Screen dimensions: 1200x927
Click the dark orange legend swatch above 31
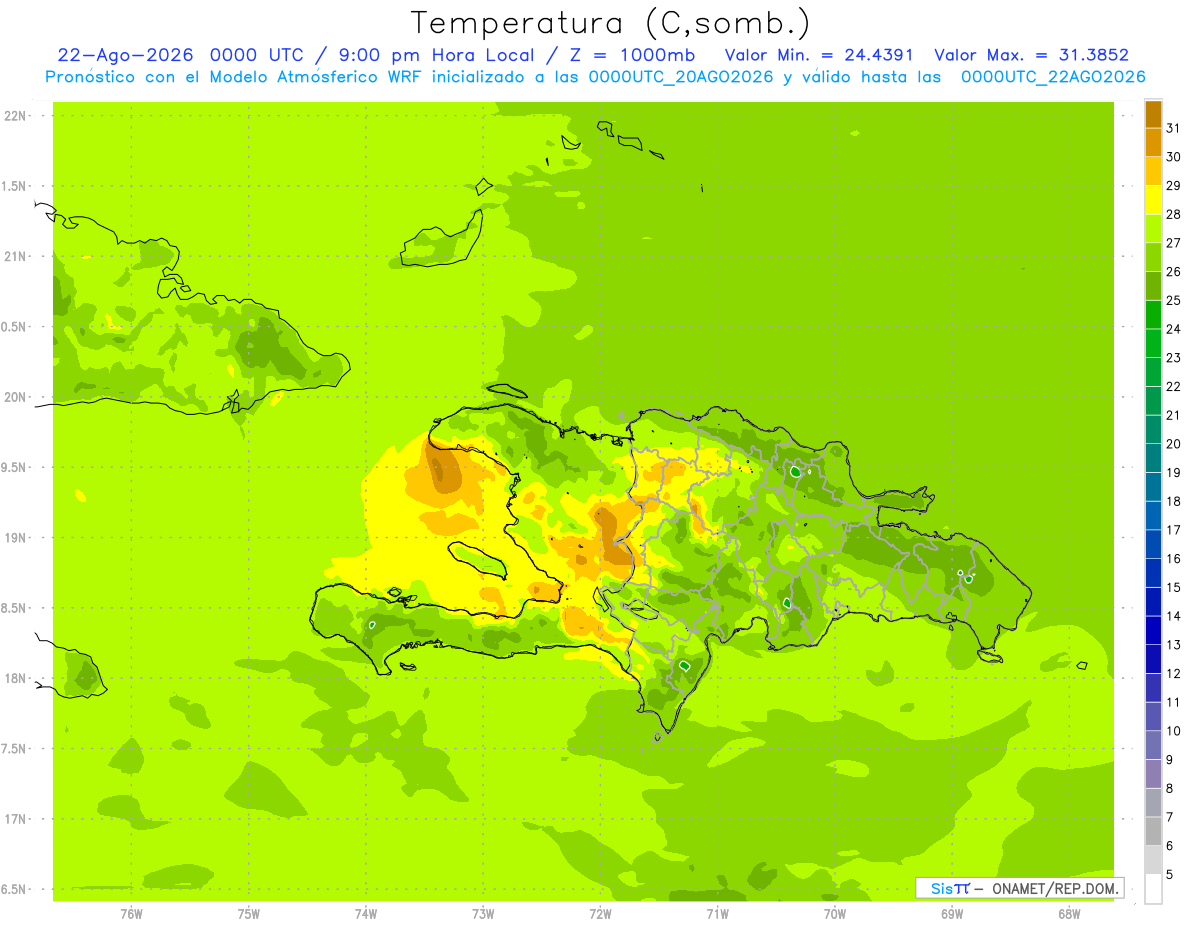coord(1153,113)
